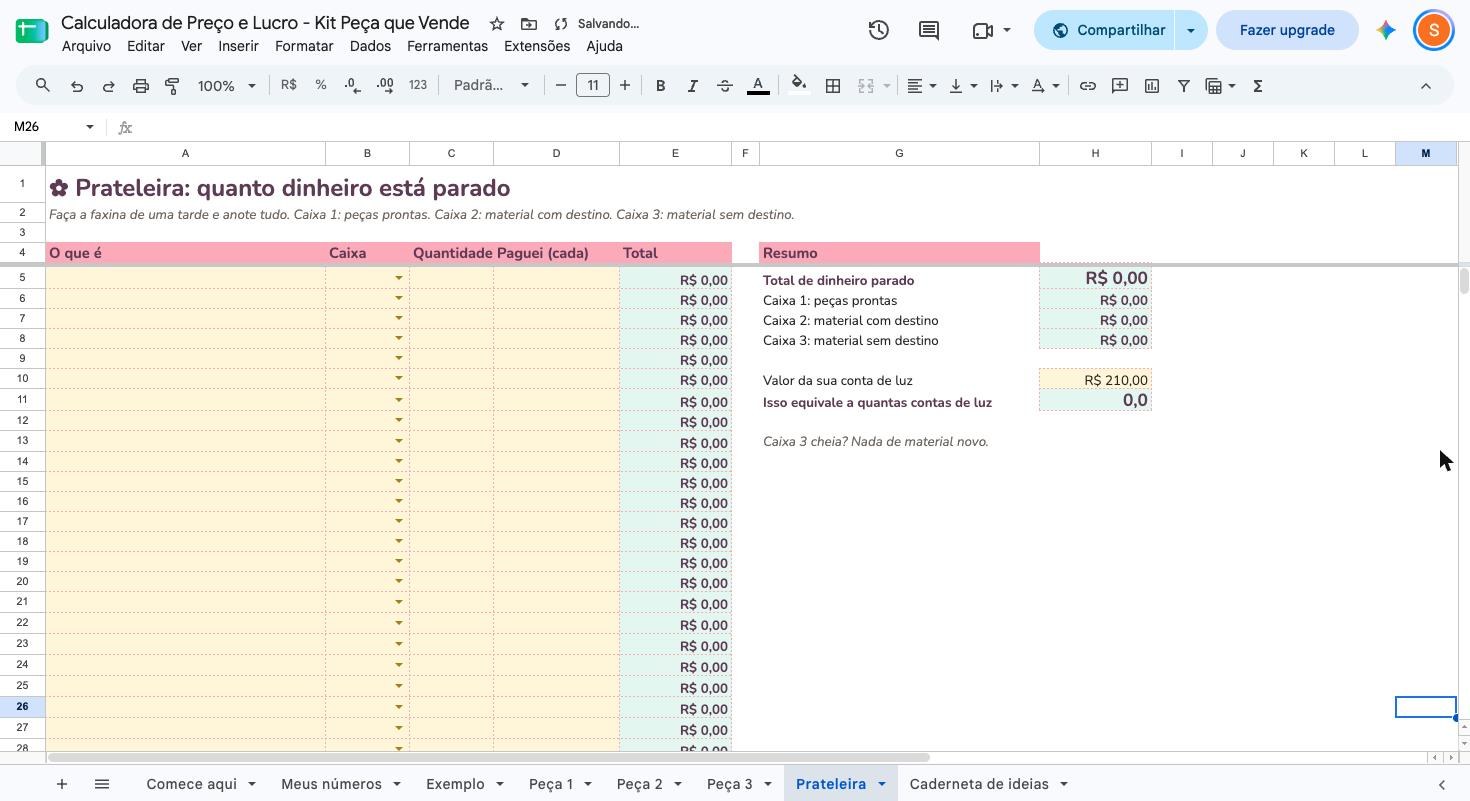Open the functions sigma menu
This screenshot has width=1470, height=801.
1258,86
